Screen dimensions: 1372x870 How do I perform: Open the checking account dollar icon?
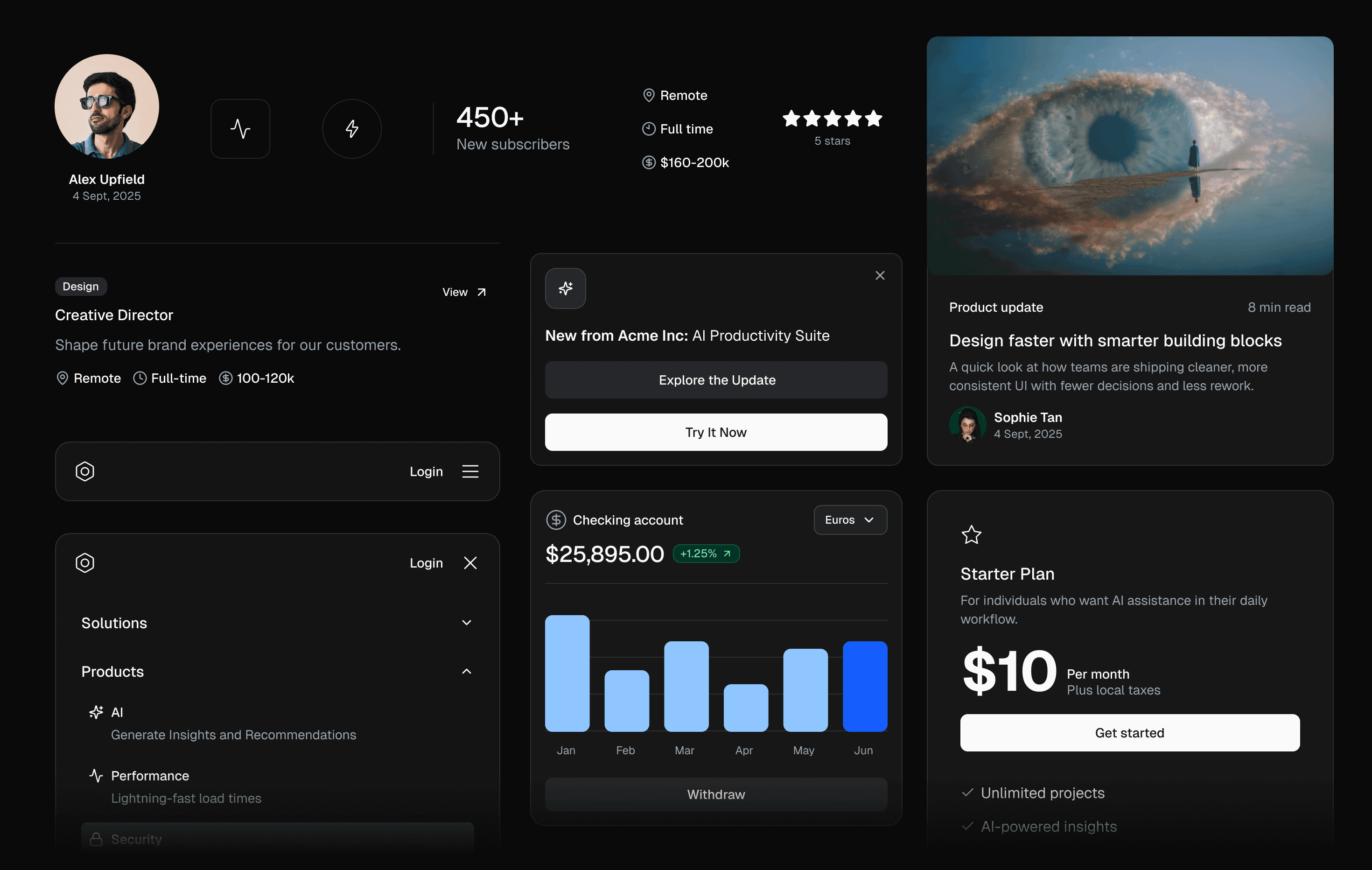click(557, 519)
